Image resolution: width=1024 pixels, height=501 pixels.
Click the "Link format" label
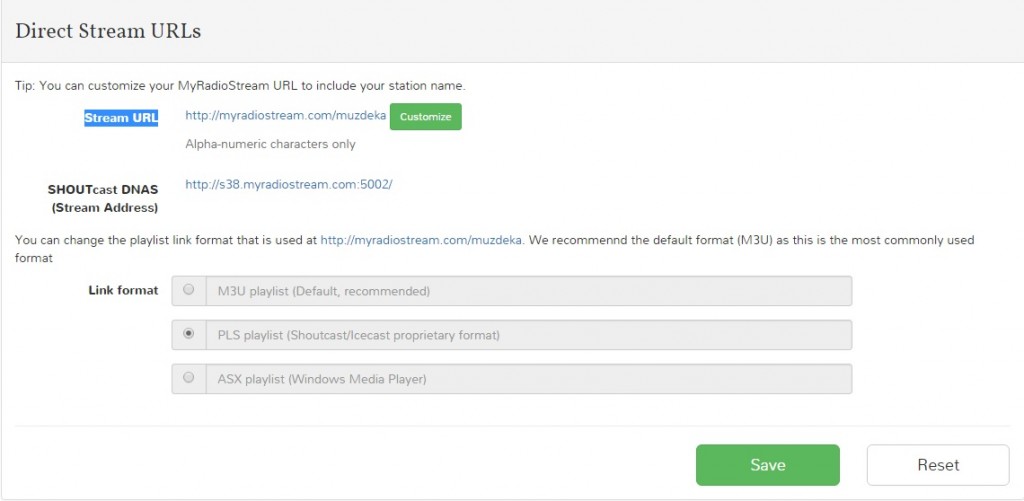(123, 290)
